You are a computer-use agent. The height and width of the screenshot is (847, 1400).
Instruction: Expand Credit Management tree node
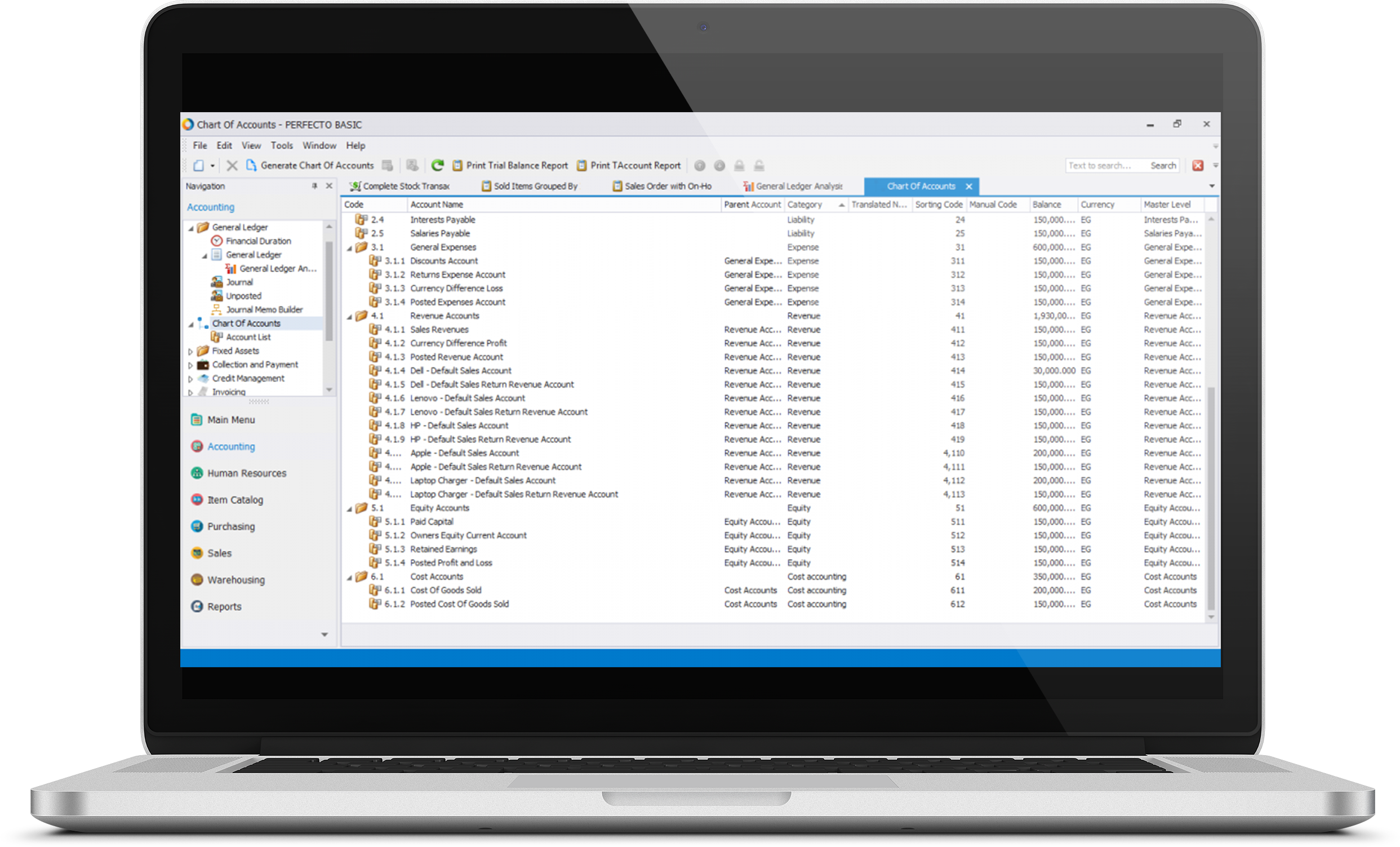[x=191, y=379]
